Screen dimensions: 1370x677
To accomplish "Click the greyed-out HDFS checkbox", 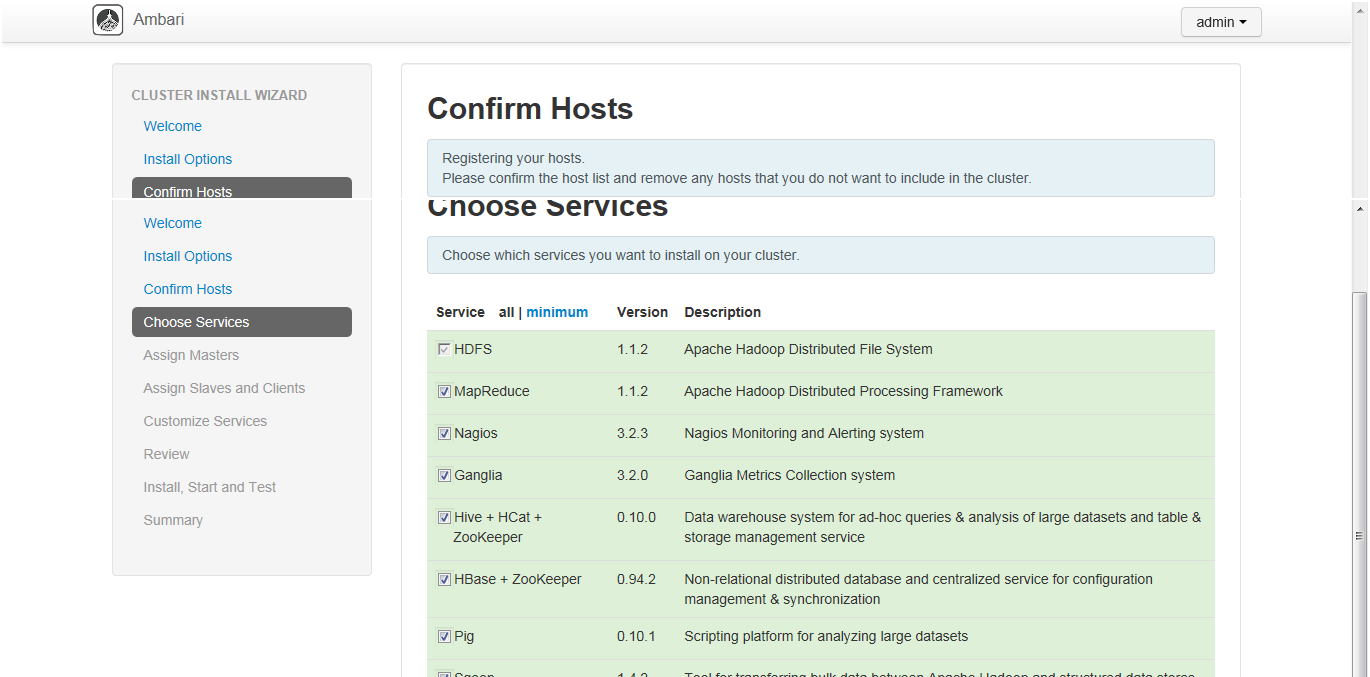I will click(444, 350).
